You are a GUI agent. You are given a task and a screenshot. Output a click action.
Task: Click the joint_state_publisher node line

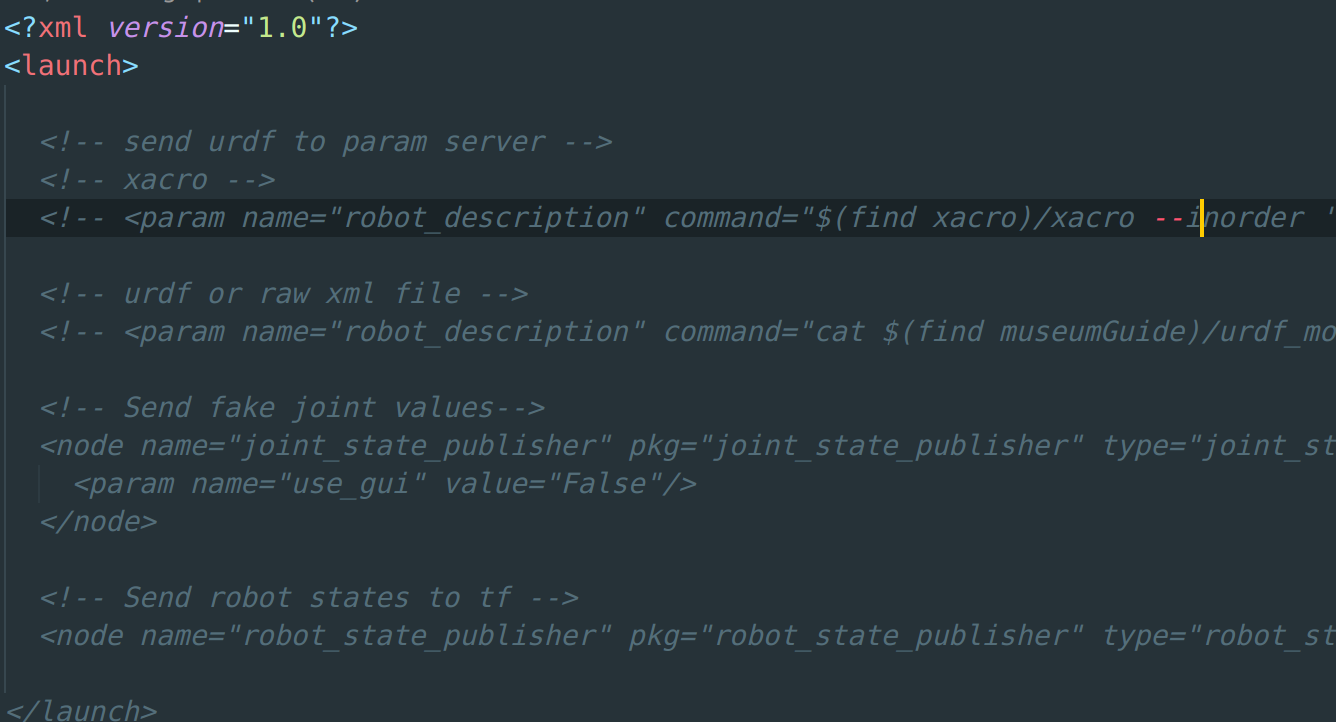[x=688, y=446]
